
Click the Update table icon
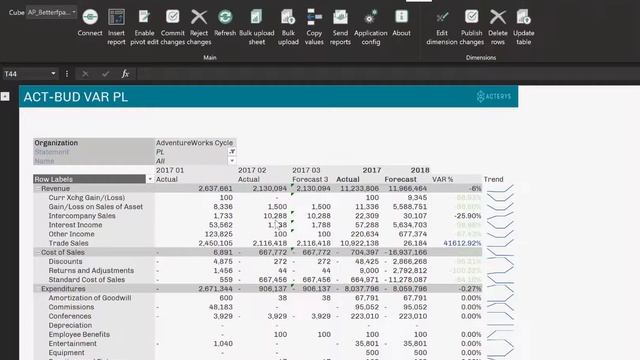[x=523, y=17]
